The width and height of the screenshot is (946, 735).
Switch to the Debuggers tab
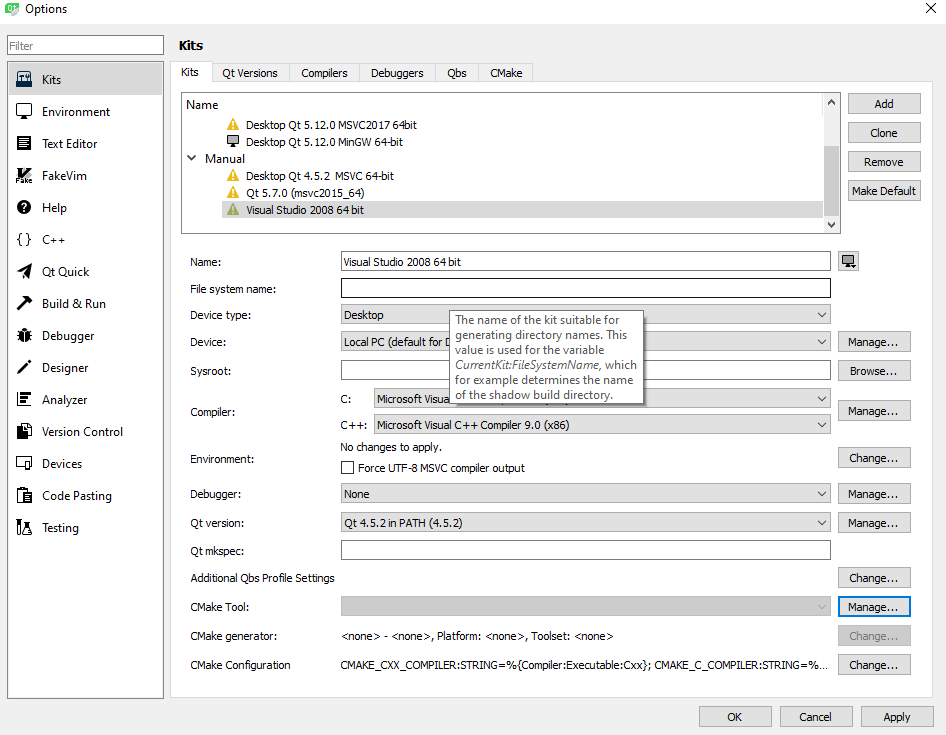pos(397,73)
